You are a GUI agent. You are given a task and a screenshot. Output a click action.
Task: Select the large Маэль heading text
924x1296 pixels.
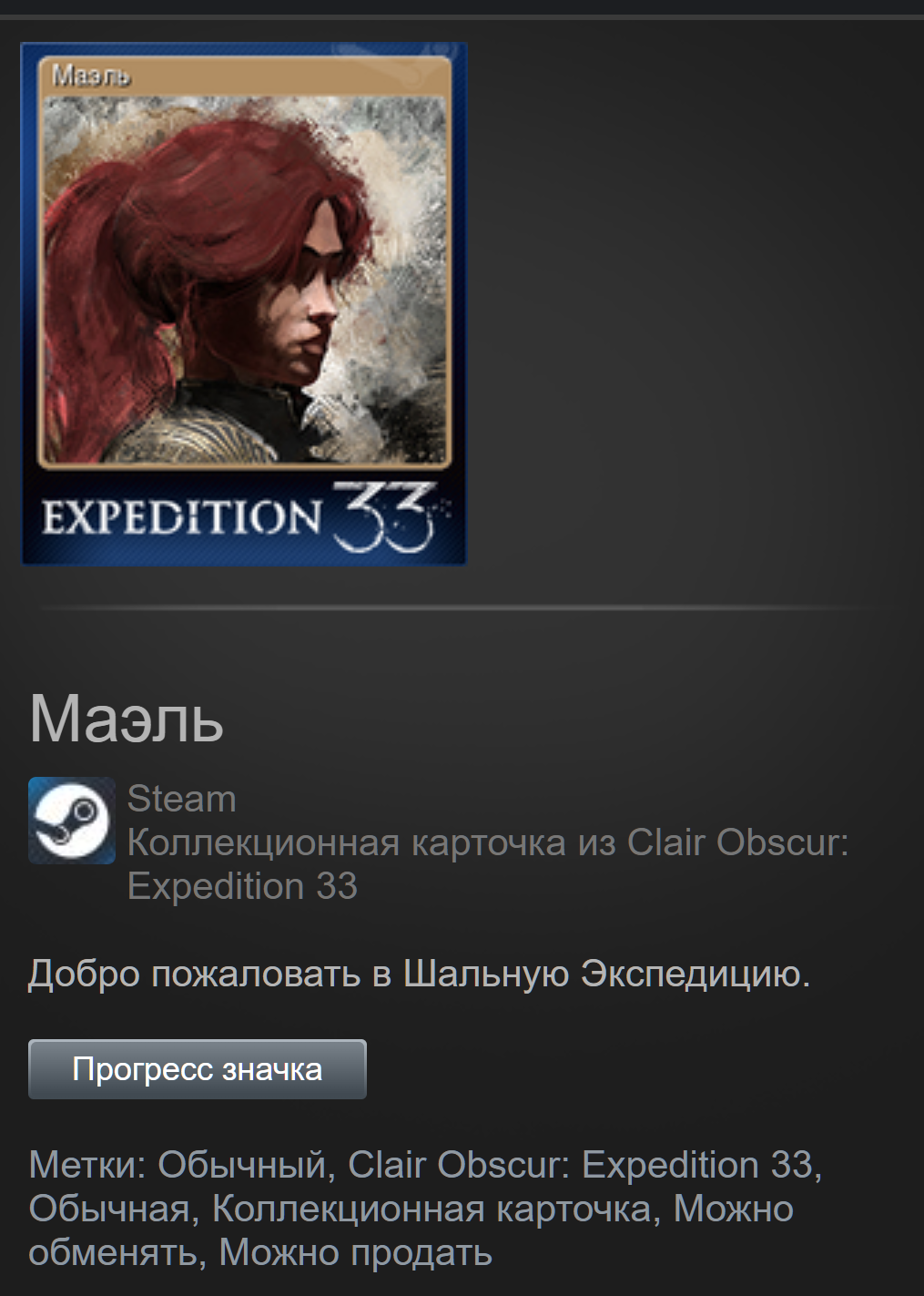(127, 719)
